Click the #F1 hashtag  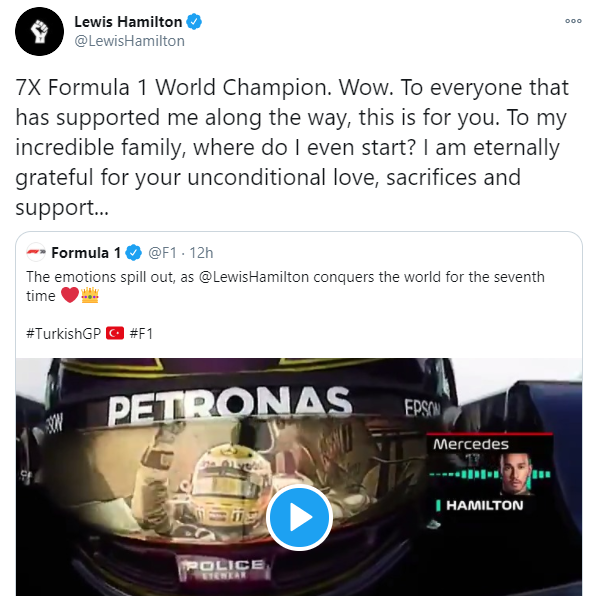[141, 334]
